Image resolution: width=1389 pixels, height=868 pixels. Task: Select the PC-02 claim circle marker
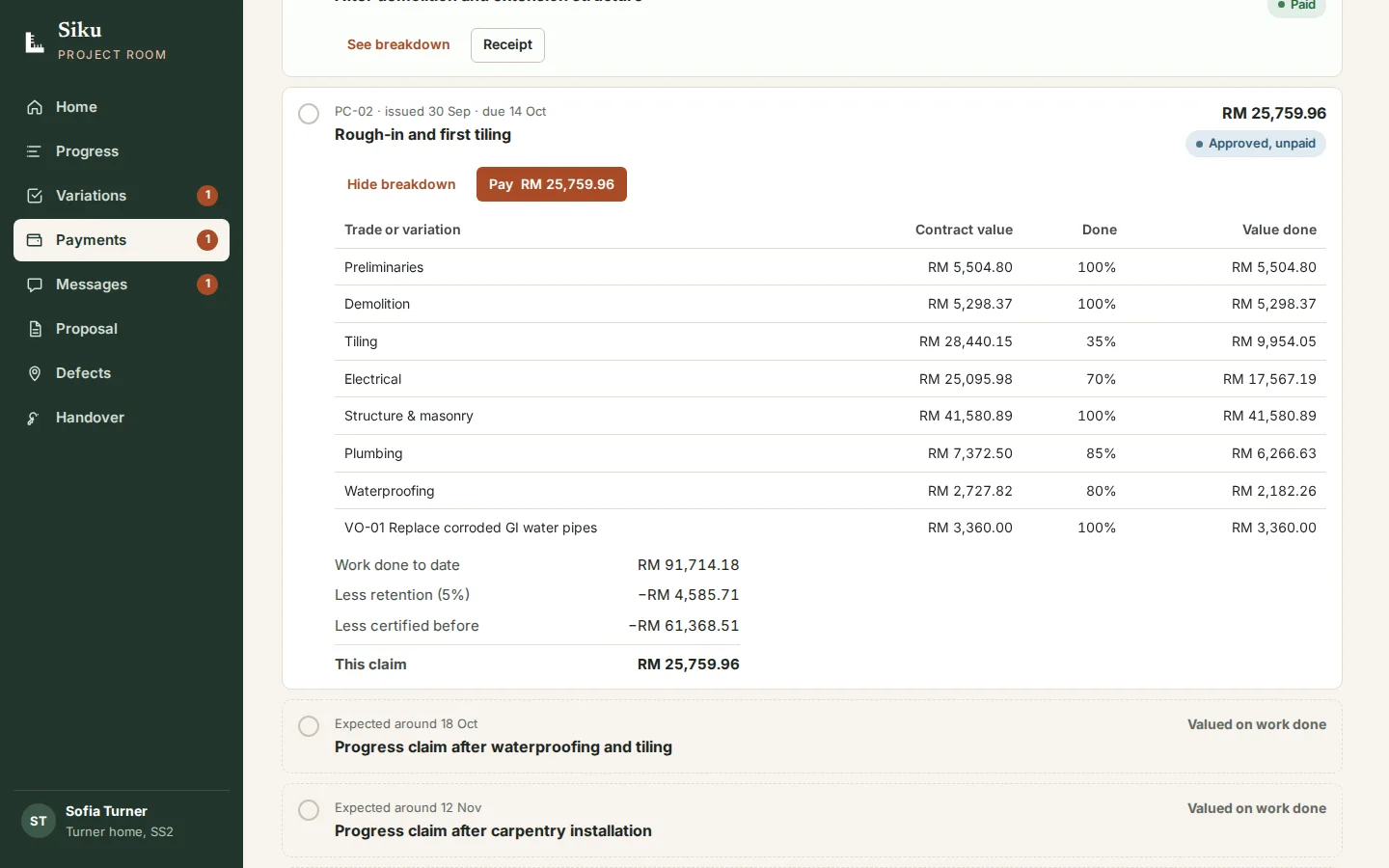click(309, 114)
